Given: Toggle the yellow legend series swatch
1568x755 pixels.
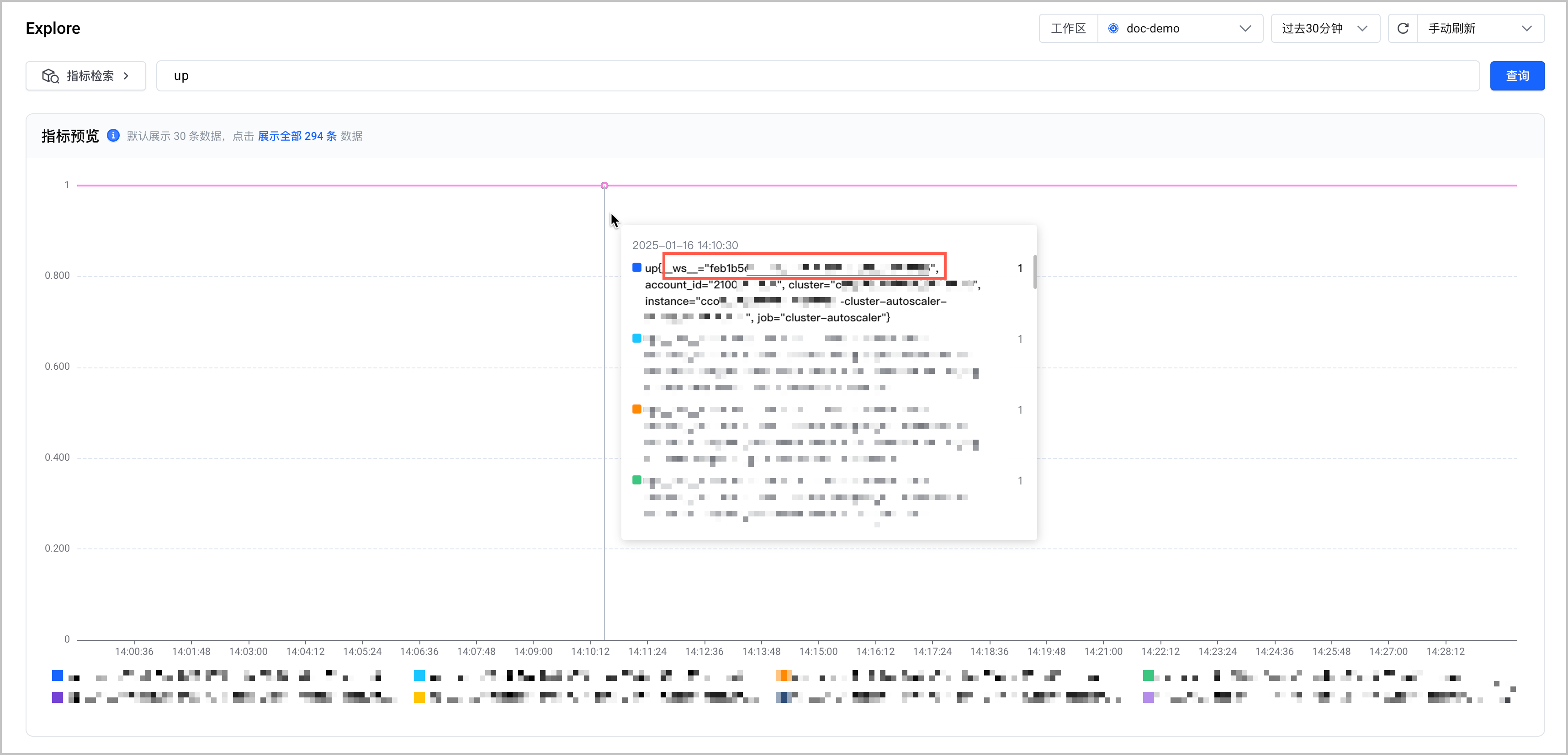Looking at the screenshot, I should (419, 697).
